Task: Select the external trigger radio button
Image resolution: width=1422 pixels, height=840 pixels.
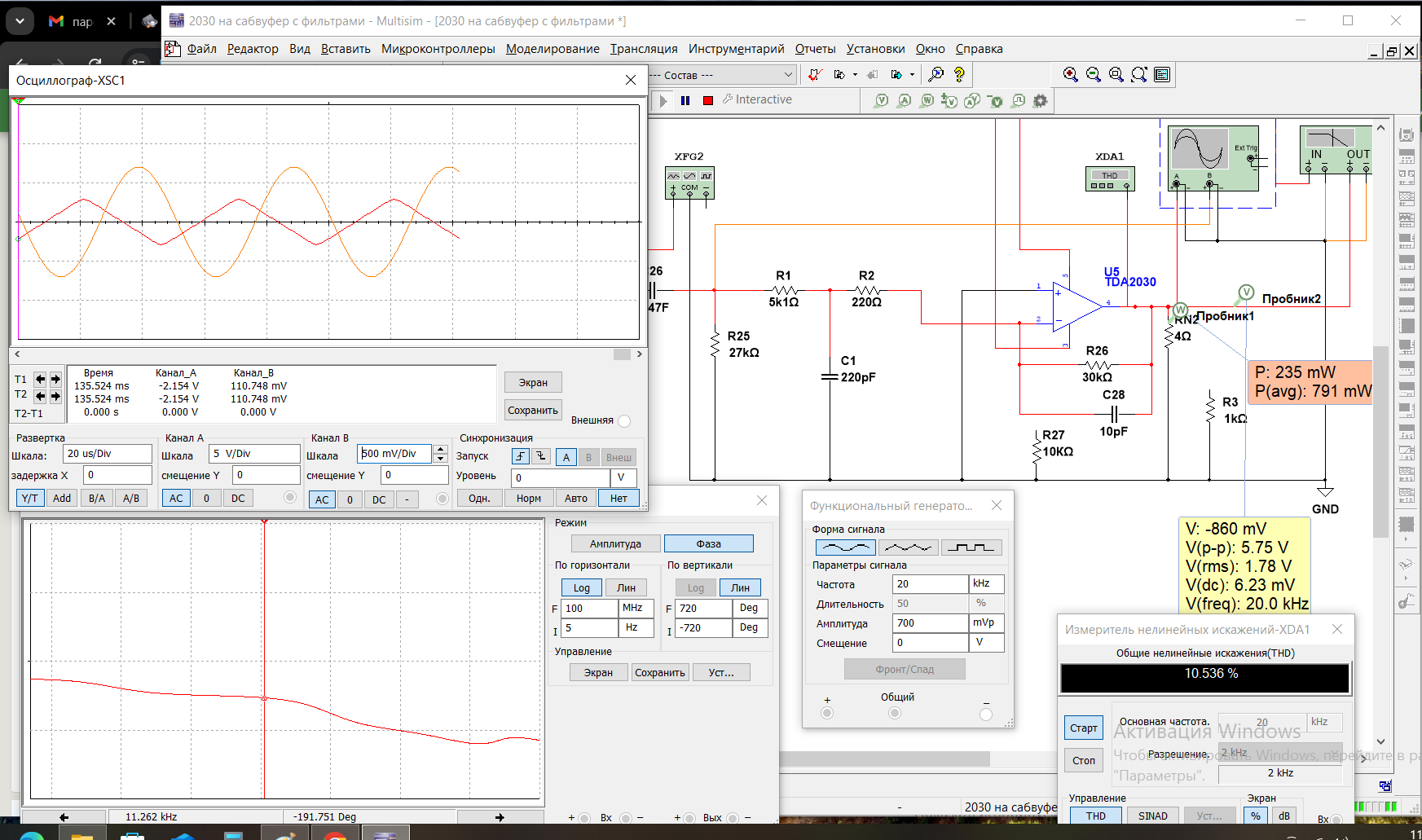Action: (x=624, y=421)
